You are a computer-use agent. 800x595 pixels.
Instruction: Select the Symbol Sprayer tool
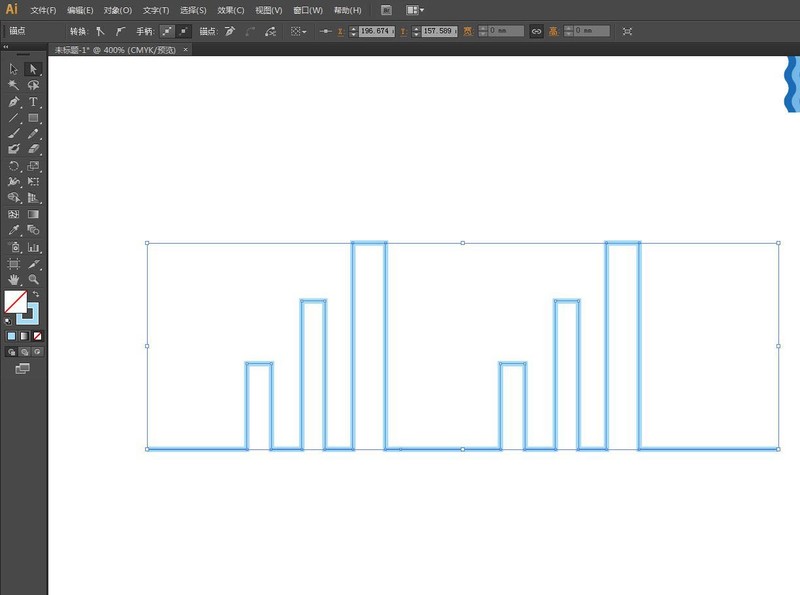13,247
